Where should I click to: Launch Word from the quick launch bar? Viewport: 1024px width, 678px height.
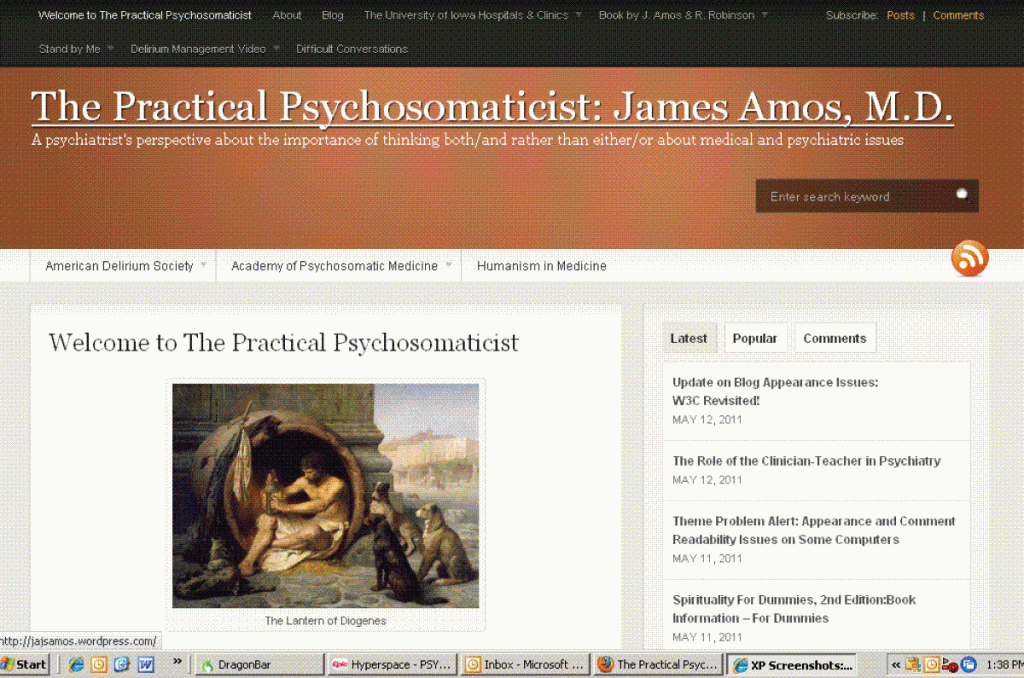coord(146,664)
